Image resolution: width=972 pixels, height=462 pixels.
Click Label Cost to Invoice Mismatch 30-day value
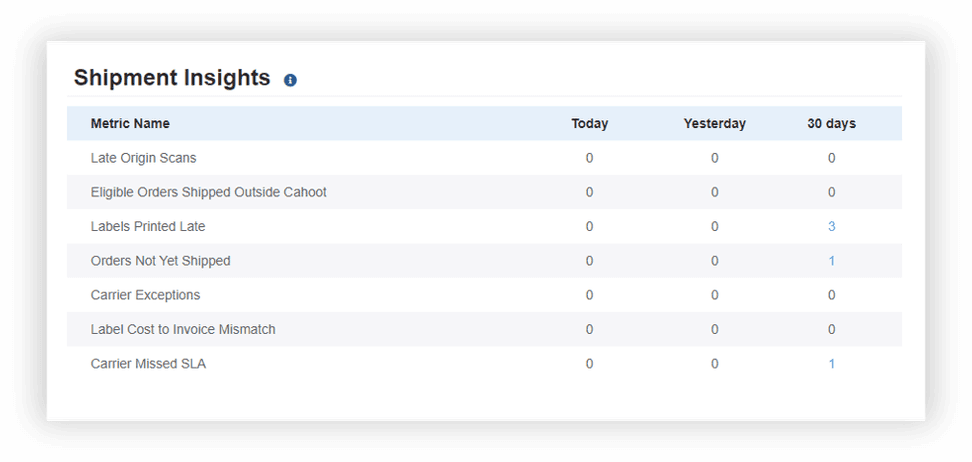[x=831, y=330]
